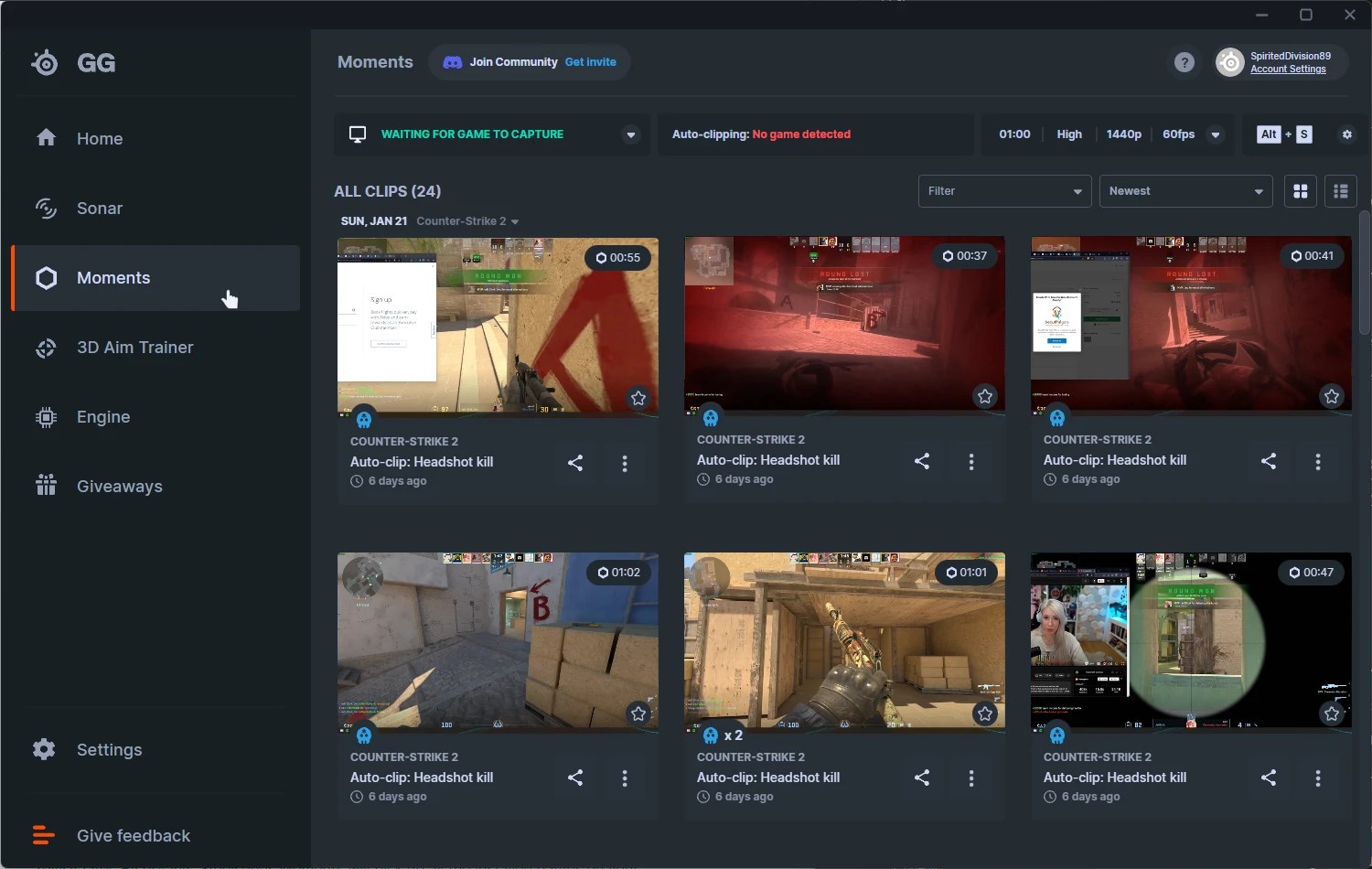Viewport: 1372px width, 869px height.
Task: Favorite the 00:37 clip with the star
Action: [985, 396]
